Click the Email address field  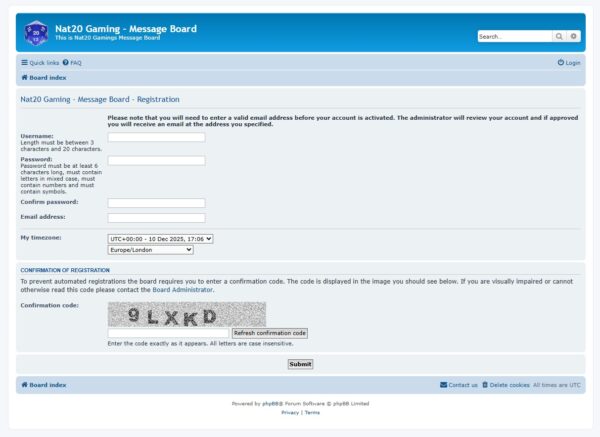coord(156,217)
